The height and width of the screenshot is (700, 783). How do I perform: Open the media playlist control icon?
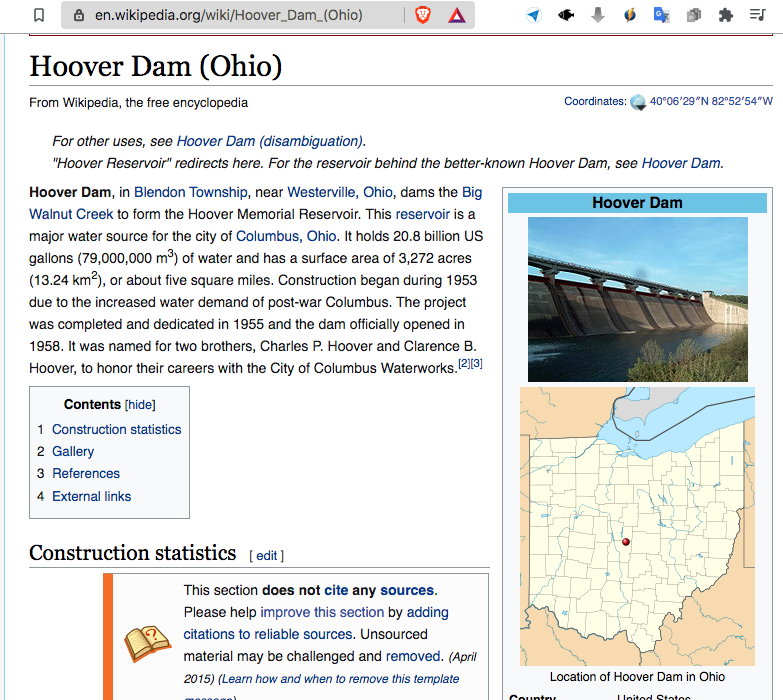pyautogui.click(x=758, y=15)
